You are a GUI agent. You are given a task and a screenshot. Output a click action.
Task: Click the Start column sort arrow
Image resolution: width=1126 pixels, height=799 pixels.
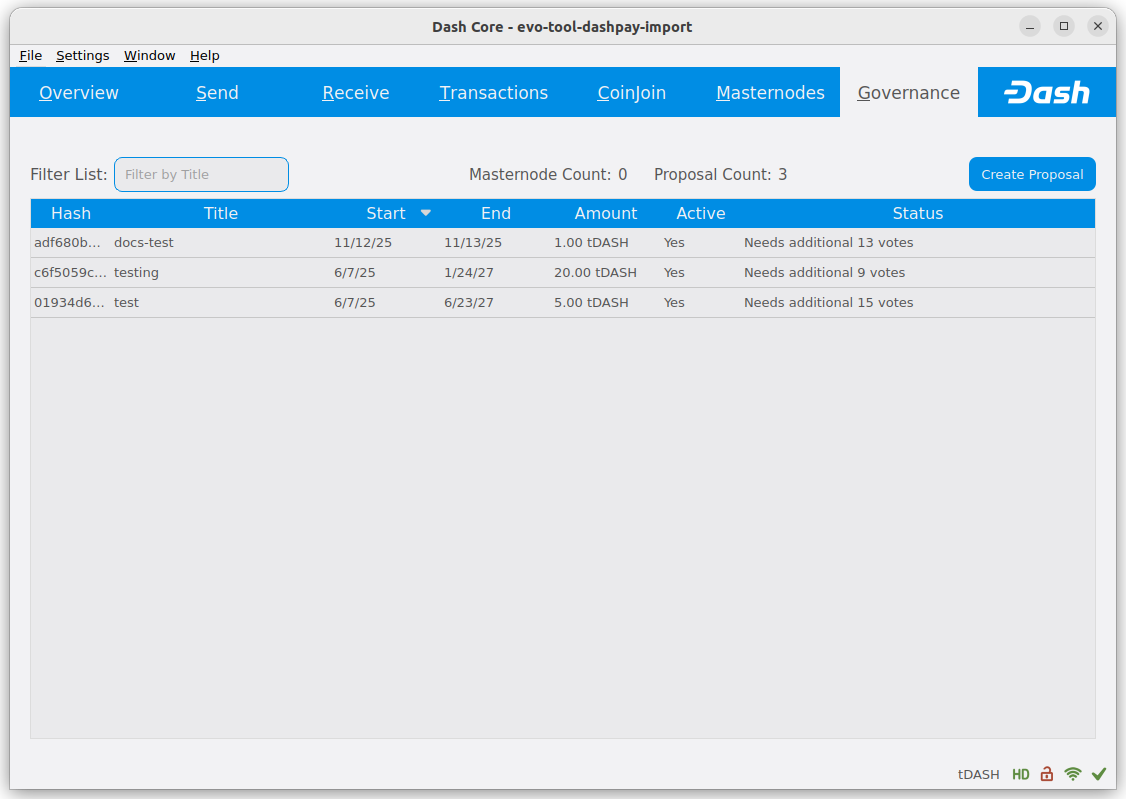(426, 213)
